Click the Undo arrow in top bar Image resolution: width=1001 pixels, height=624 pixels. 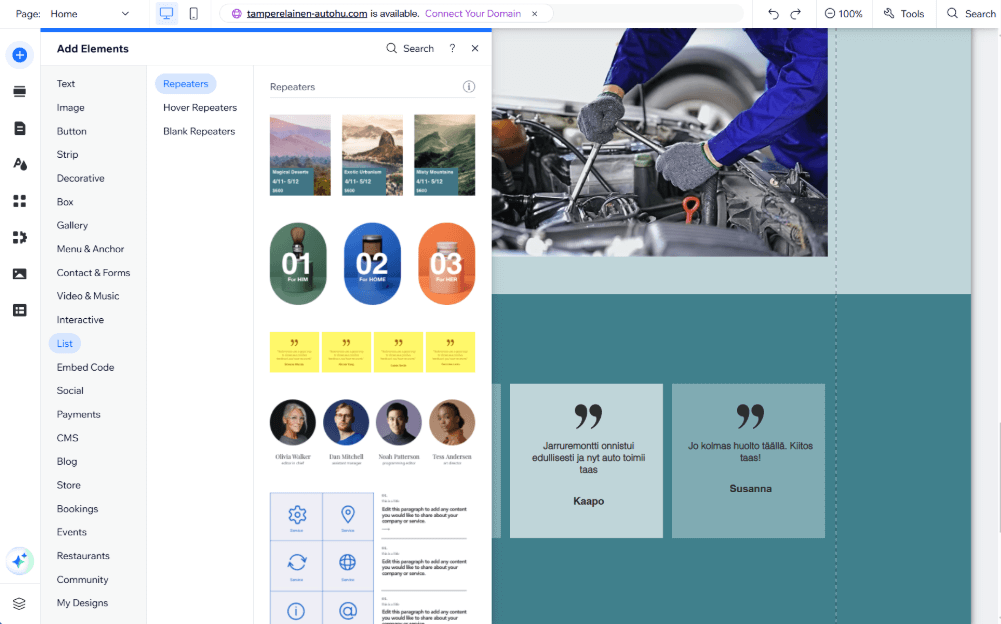[x=773, y=14]
